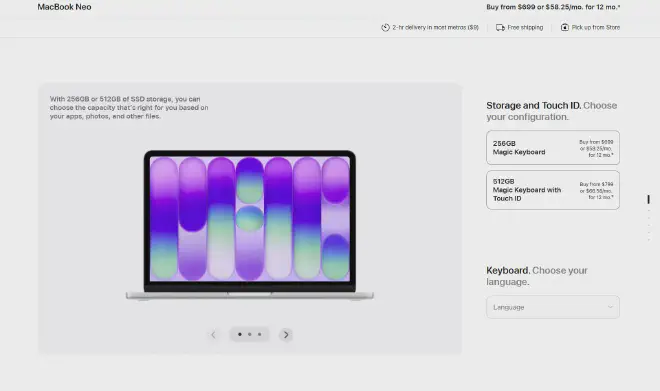Click the free shipping truck icon
The image size is (660, 391).
[x=500, y=27]
